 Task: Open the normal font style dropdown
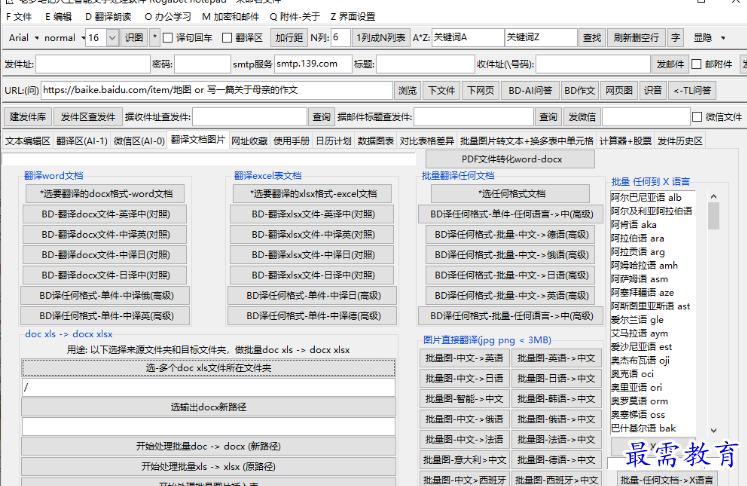[64, 38]
